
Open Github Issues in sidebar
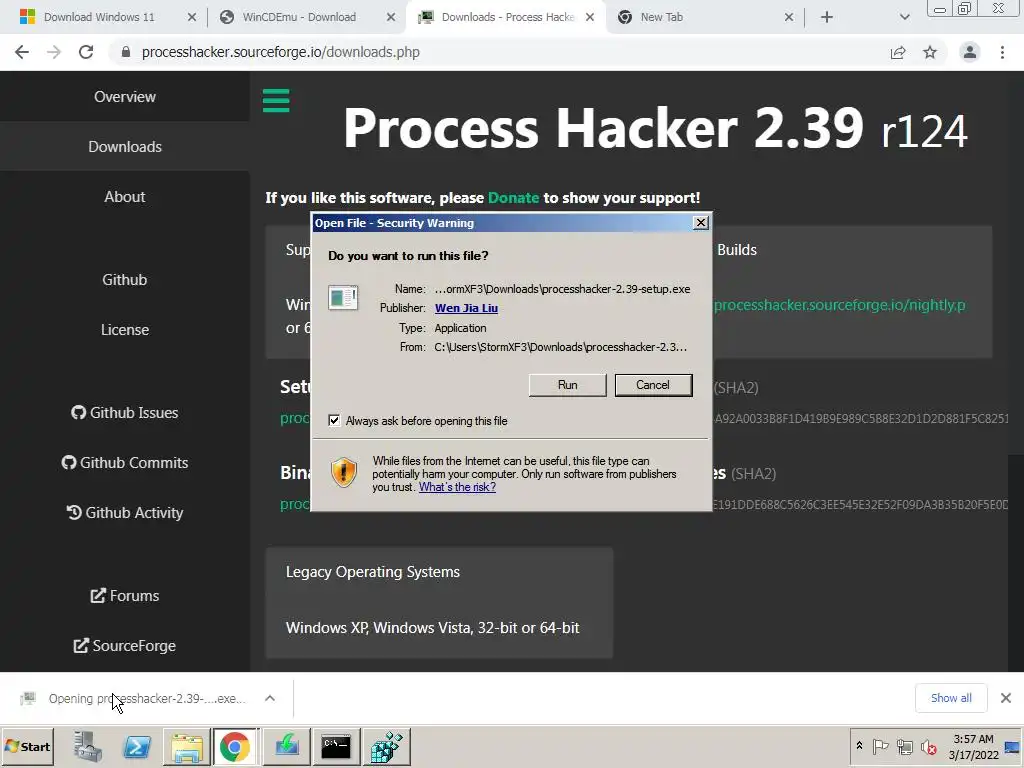click(x=125, y=413)
